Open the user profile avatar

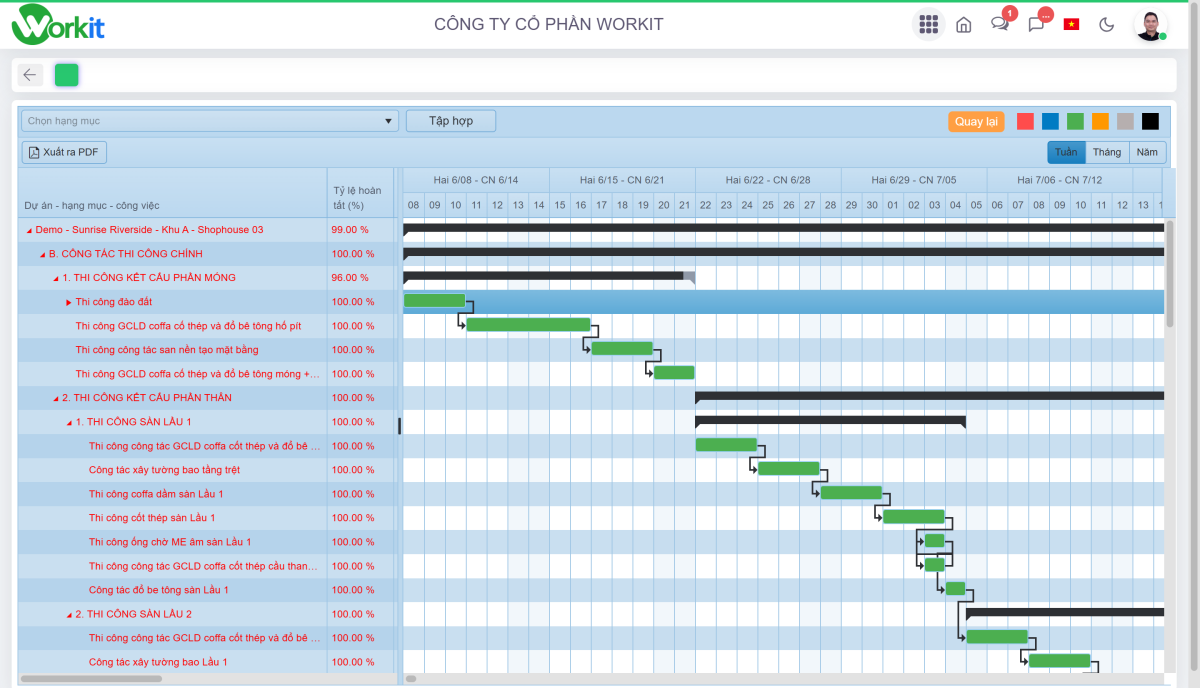[1150, 25]
